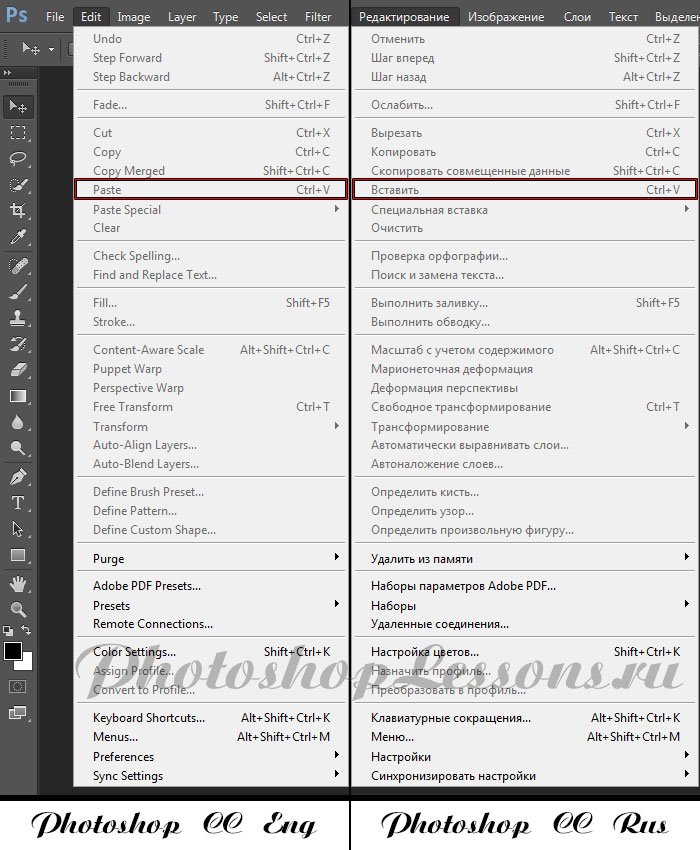Pick the Lasso tool
Viewport: 700px width, 850px height.
click(x=18, y=159)
